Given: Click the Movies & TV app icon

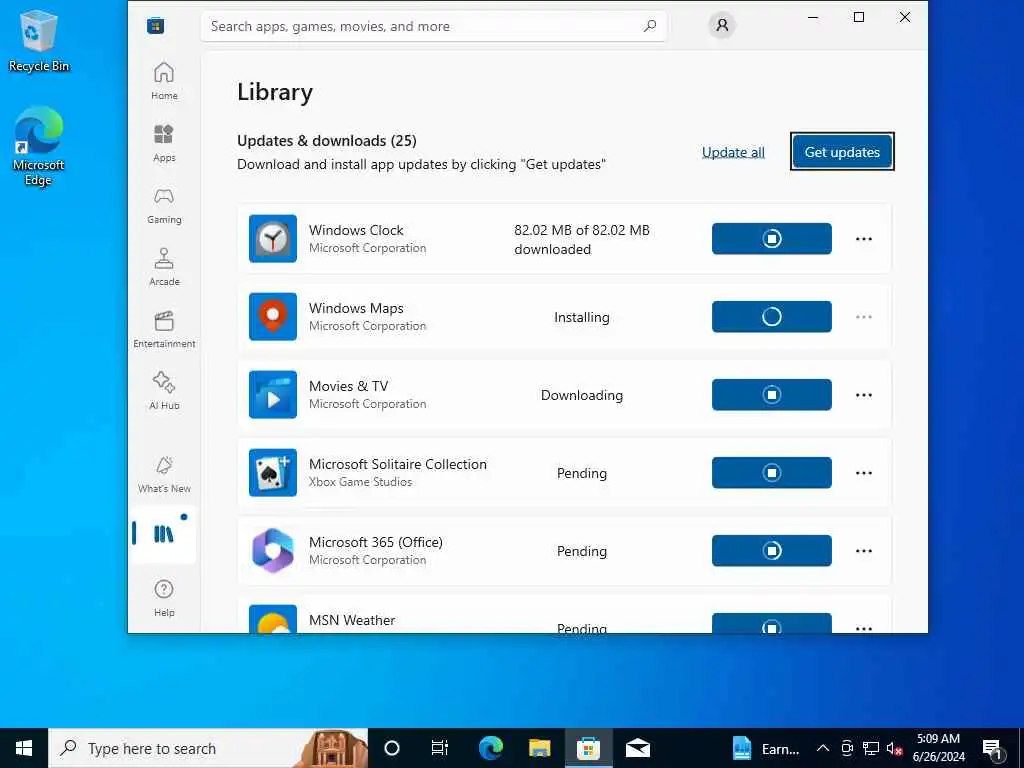Looking at the screenshot, I should [273, 394].
